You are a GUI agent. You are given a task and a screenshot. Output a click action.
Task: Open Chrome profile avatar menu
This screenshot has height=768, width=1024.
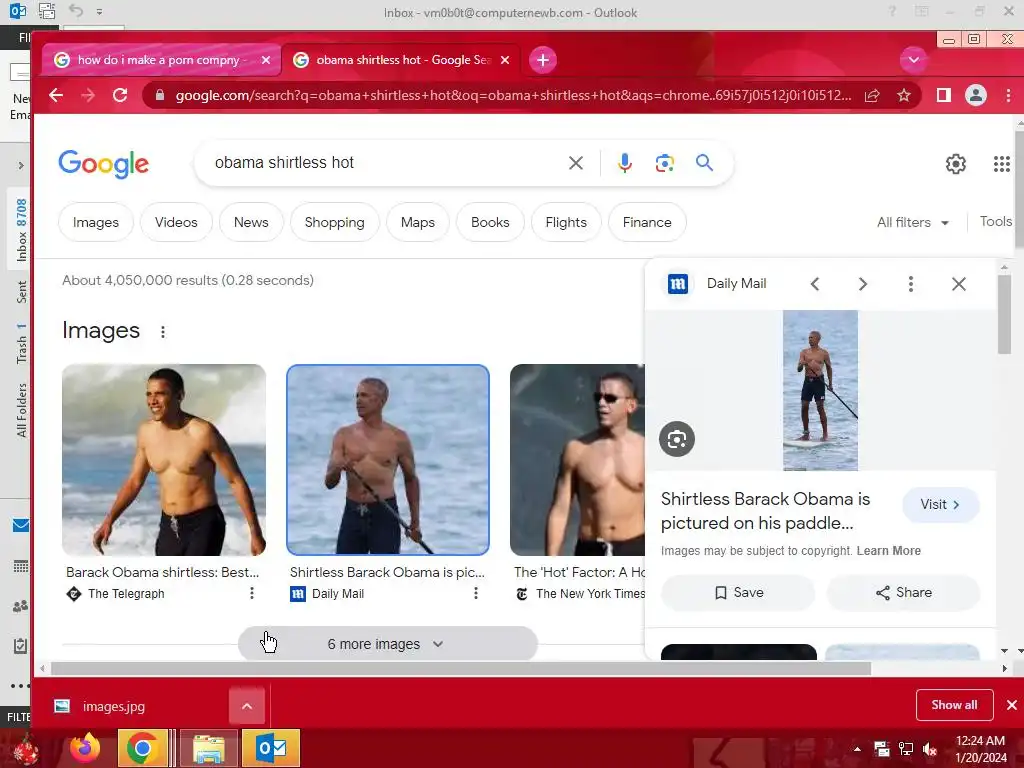pos(976,95)
